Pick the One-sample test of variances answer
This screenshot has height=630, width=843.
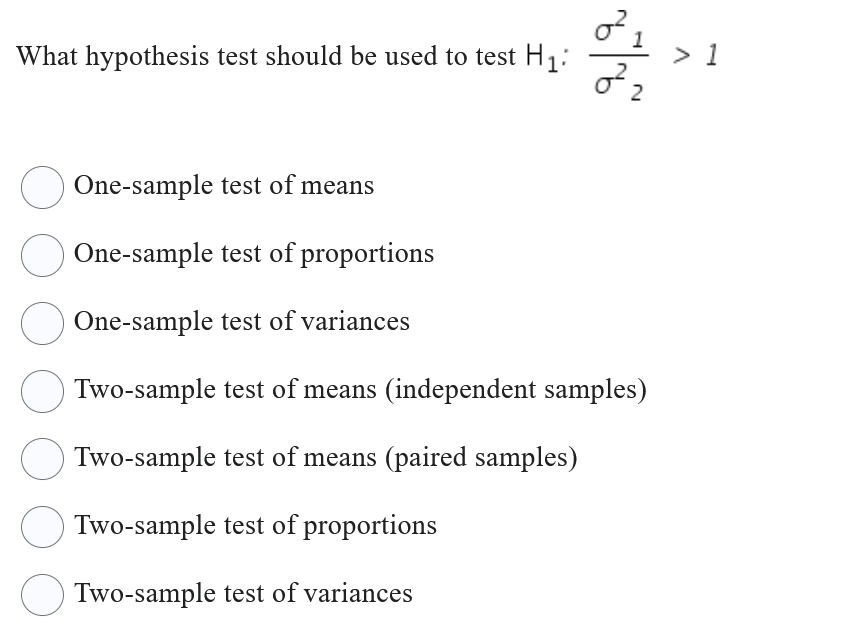point(42,323)
